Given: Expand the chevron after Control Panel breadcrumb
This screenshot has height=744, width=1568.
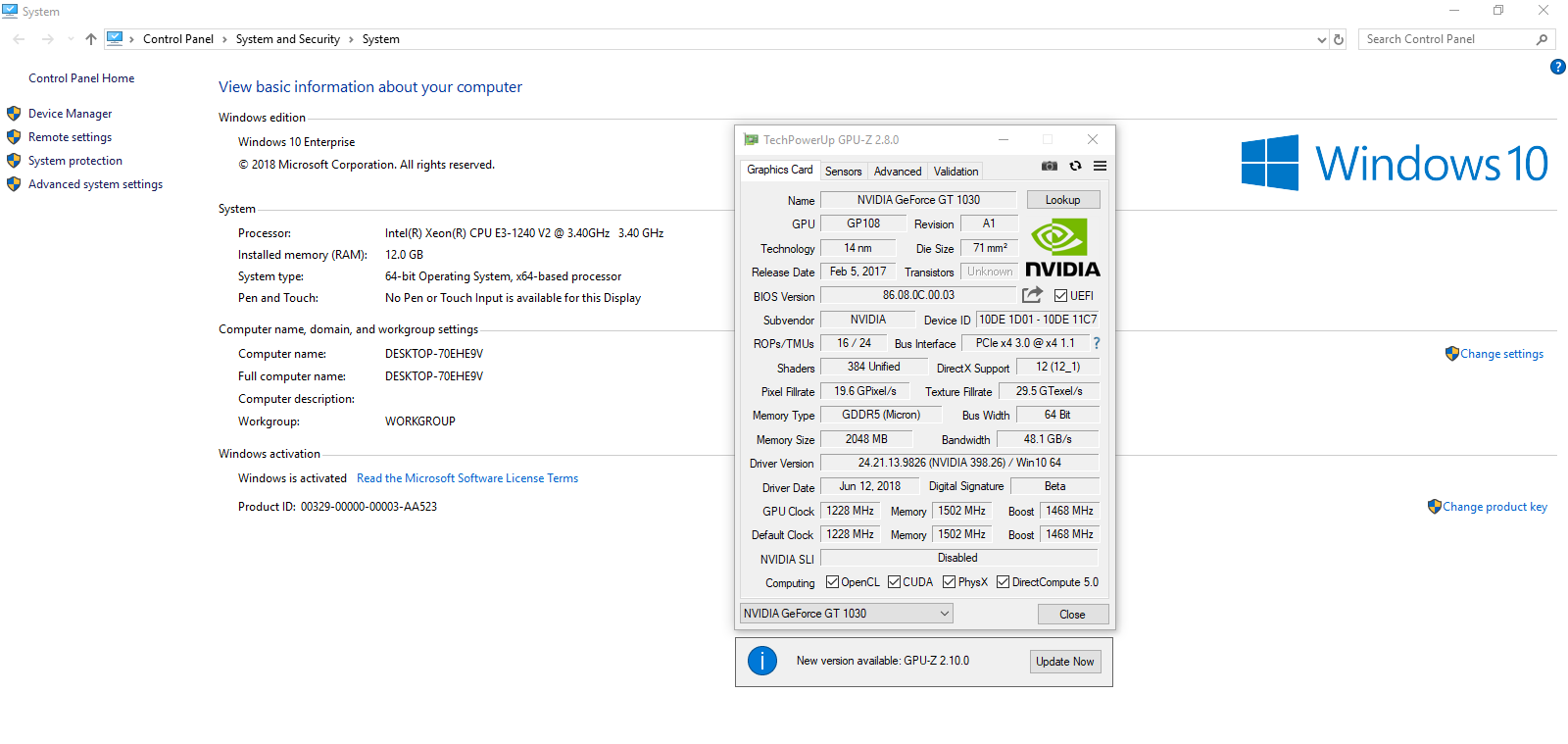Looking at the screenshot, I should (224, 39).
